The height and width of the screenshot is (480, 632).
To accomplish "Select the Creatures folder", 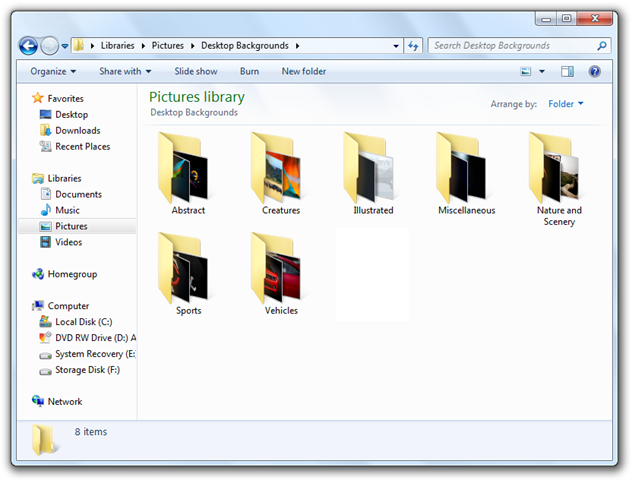I will point(281,173).
